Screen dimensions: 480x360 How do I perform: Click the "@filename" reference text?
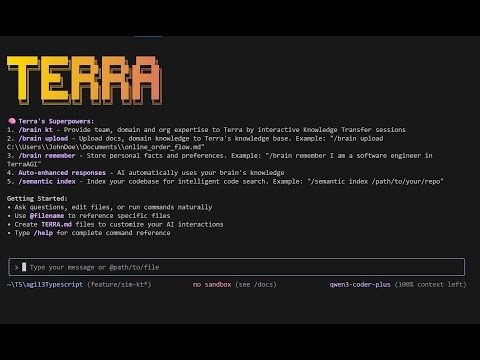47,216
